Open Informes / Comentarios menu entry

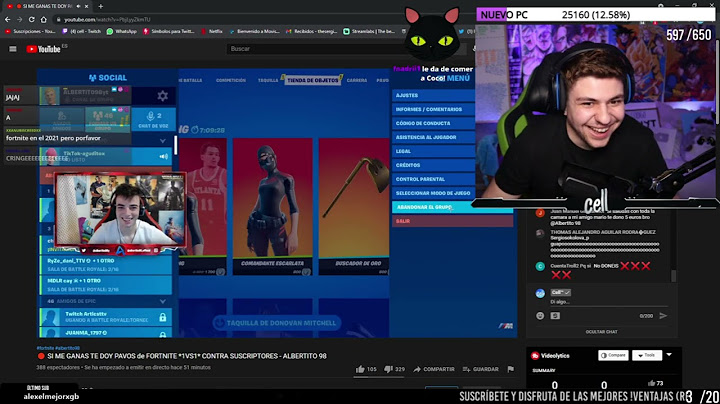click(x=433, y=109)
